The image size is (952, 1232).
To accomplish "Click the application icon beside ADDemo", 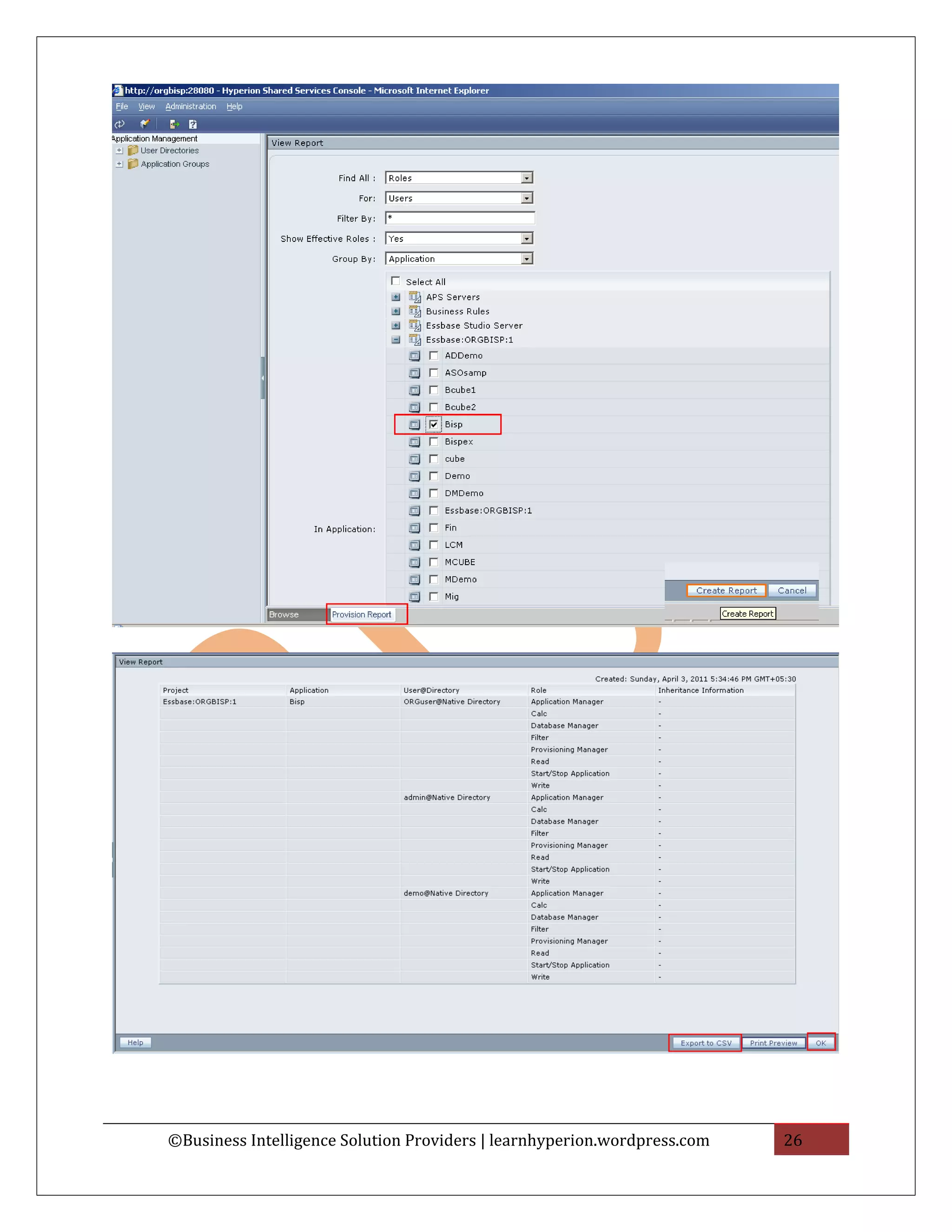I will 415,356.
